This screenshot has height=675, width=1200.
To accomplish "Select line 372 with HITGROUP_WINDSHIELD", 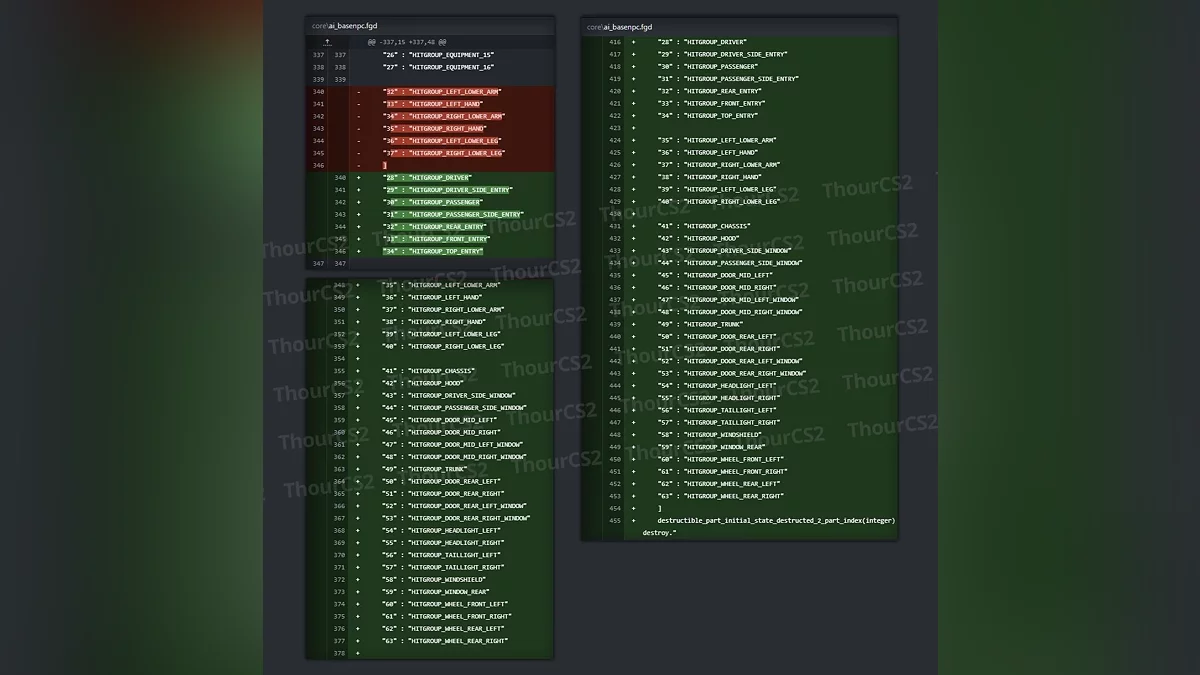I will point(433,580).
